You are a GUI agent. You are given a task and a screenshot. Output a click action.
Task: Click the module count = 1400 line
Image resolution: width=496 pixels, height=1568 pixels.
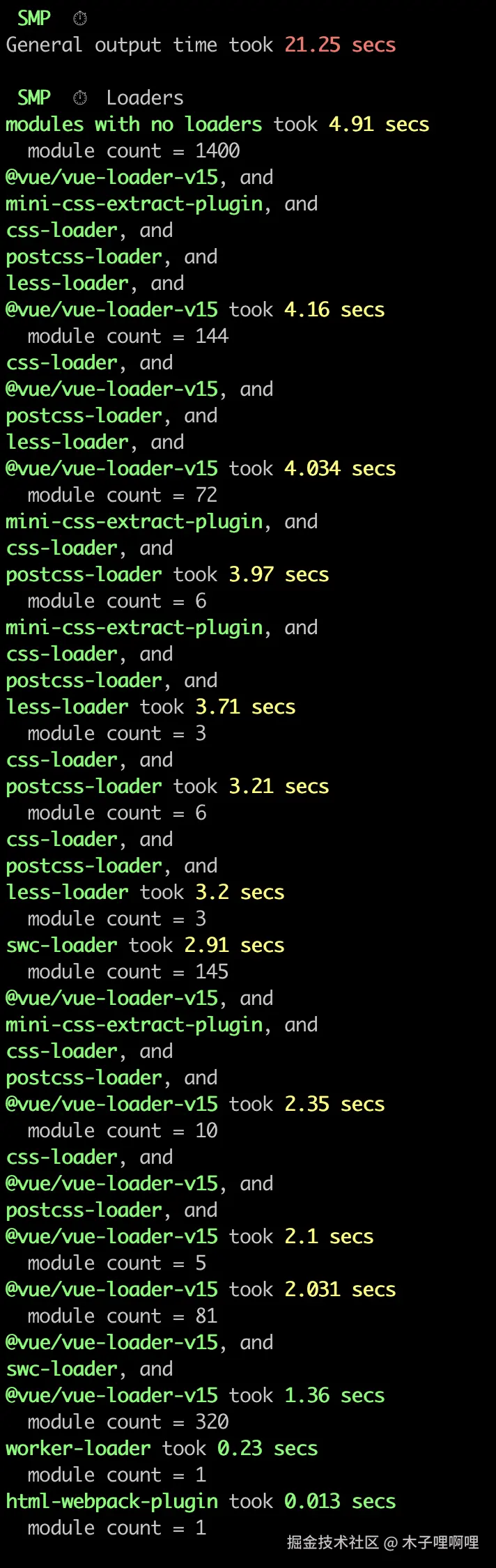pyautogui.click(x=134, y=151)
